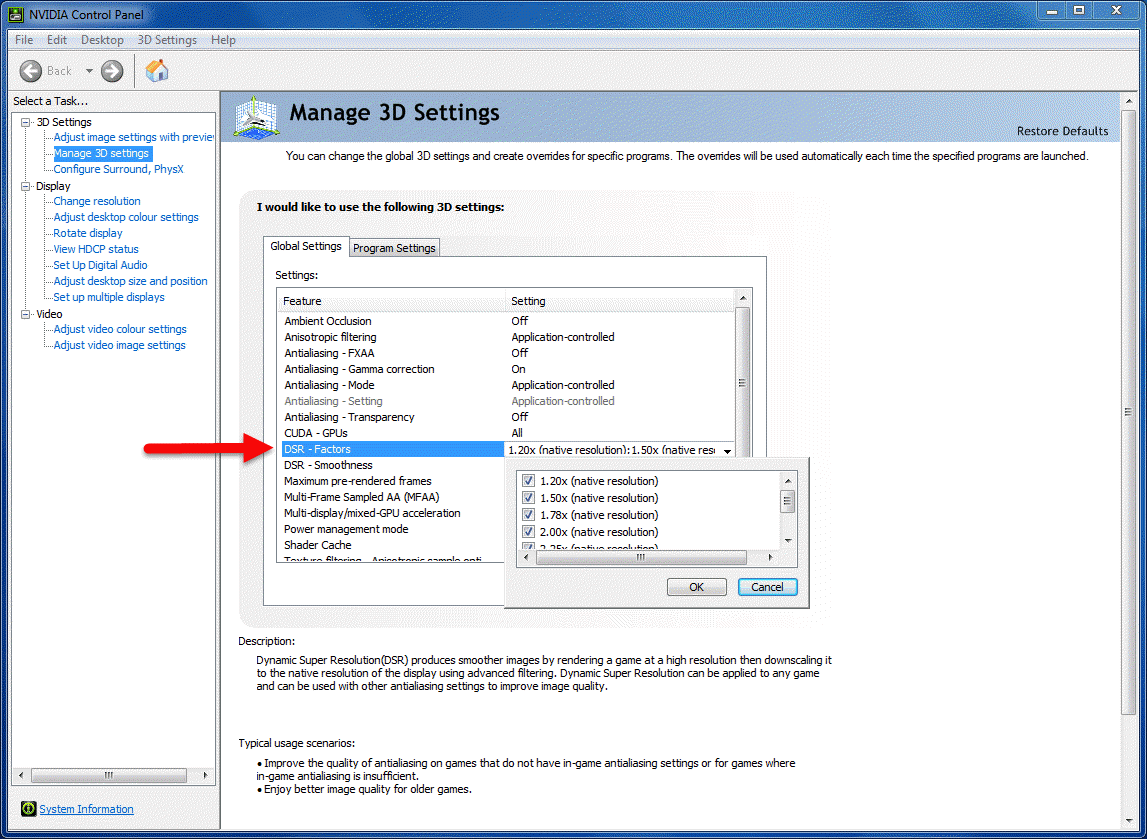Select the Shader Cache row
This screenshot has height=839, width=1147.
click(x=393, y=546)
